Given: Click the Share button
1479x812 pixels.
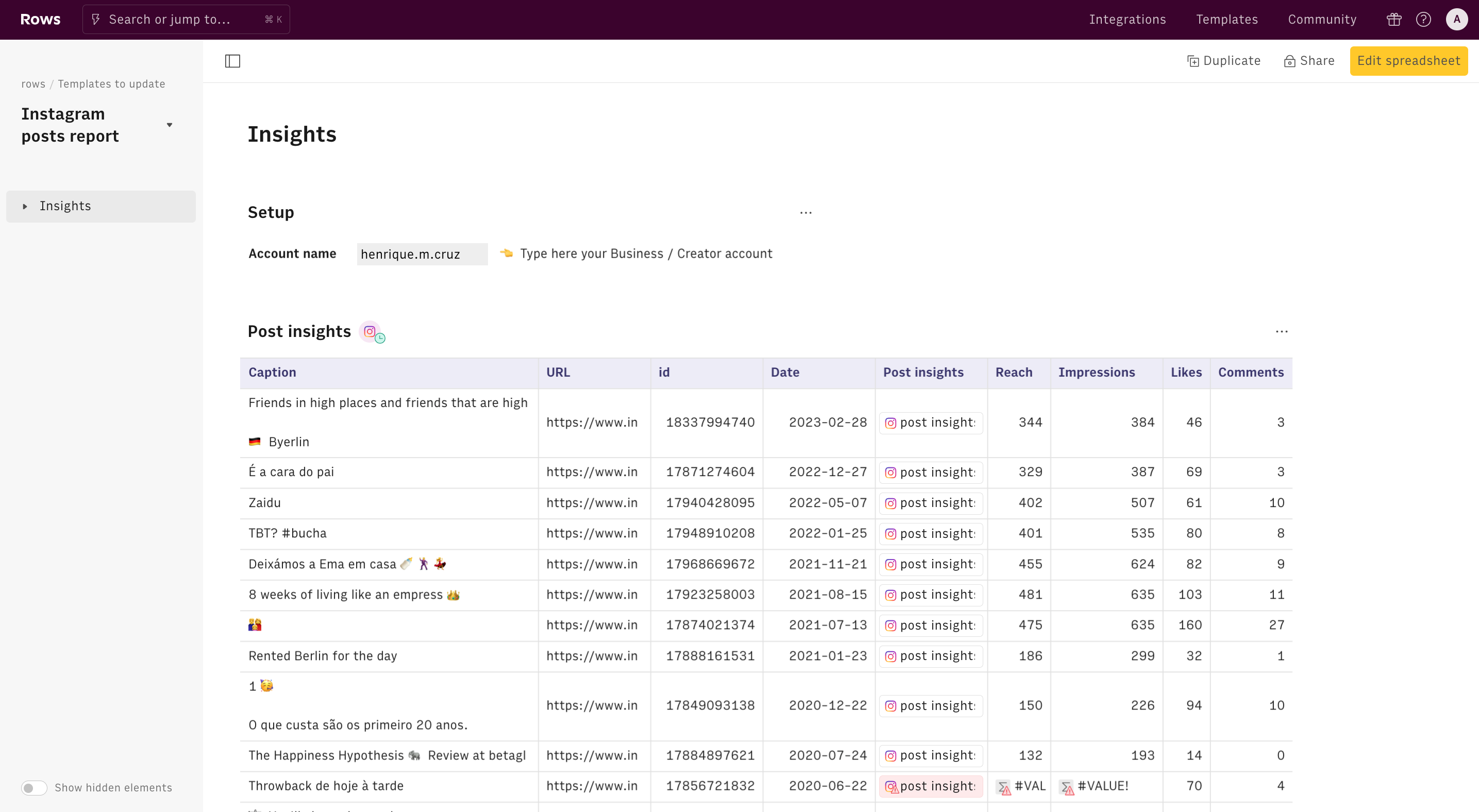Looking at the screenshot, I should coord(1309,61).
